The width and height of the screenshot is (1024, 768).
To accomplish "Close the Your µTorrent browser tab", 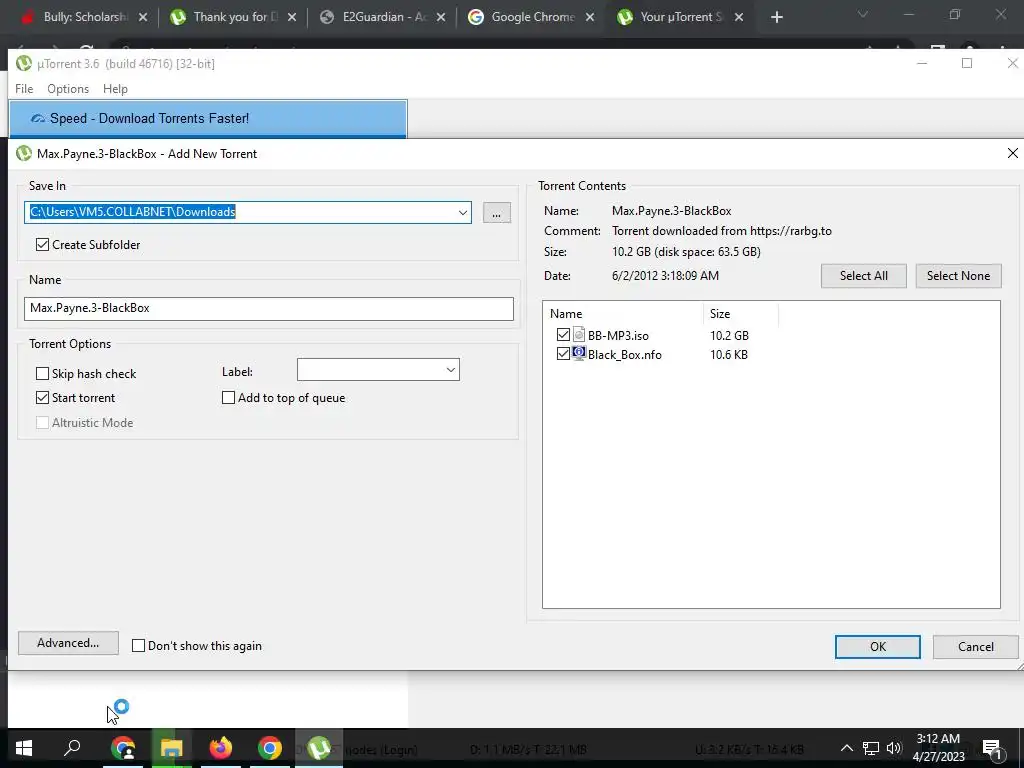I will [739, 18].
